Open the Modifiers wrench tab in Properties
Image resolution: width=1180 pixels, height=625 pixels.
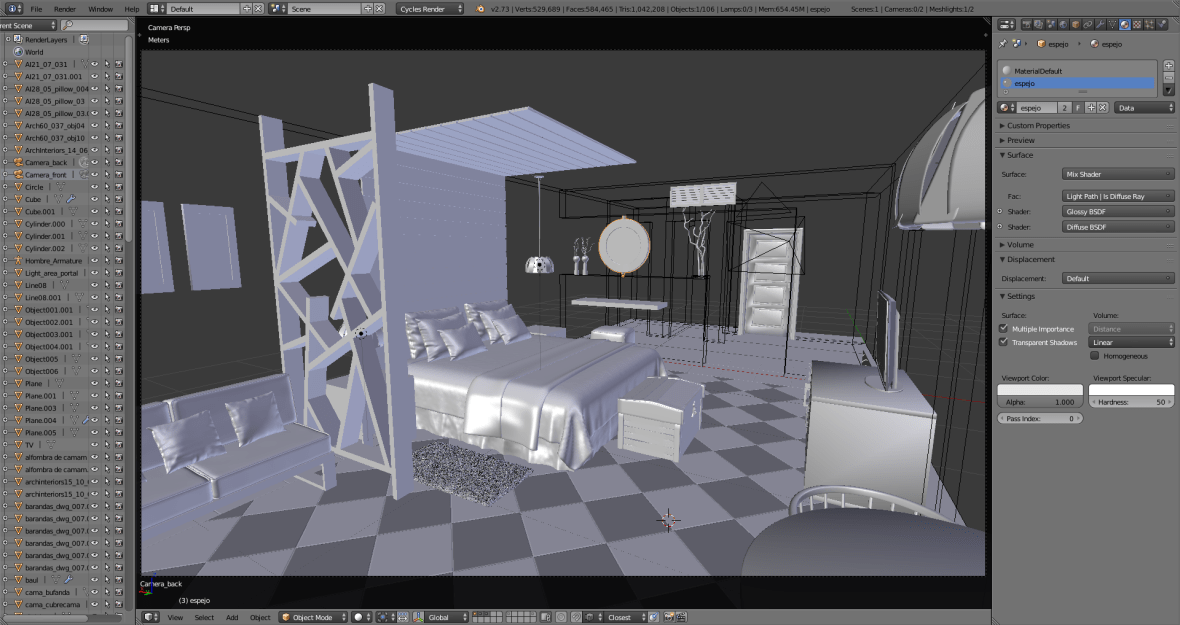point(1099,25)
